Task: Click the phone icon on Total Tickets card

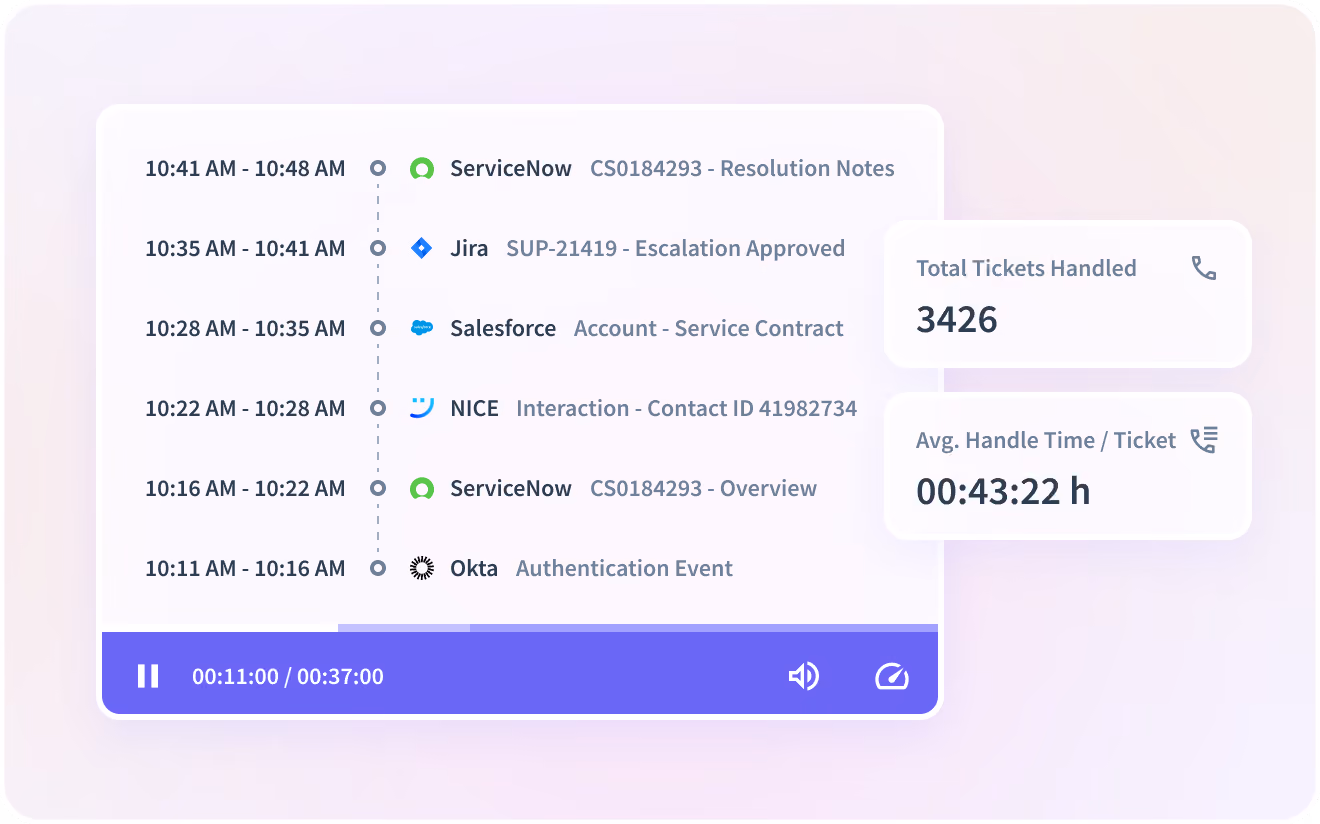Action: click(x=1204, y=268)
